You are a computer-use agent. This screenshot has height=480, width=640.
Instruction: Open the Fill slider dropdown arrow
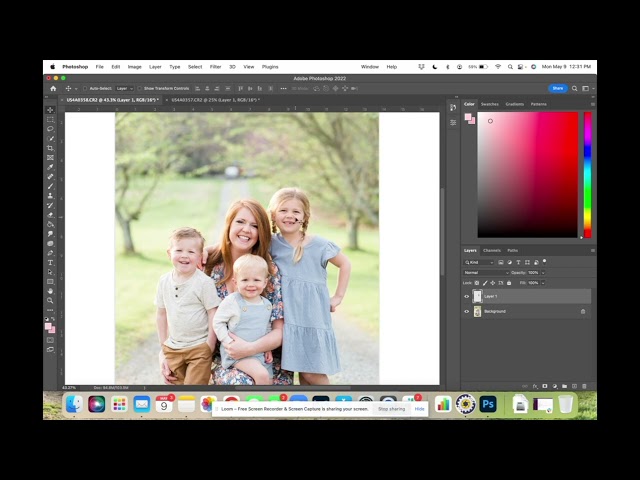tap(543, 283)
